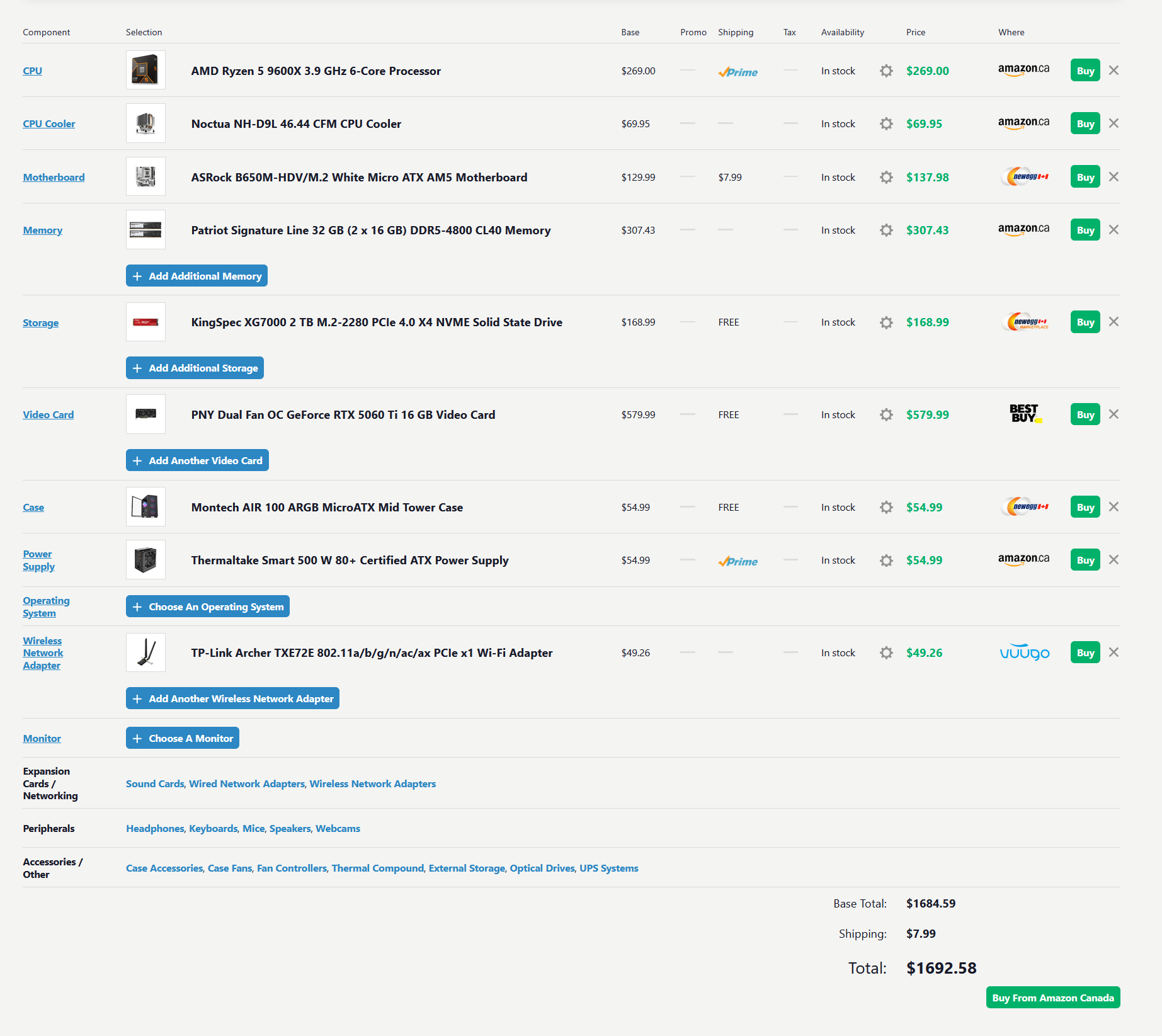Open settings gear for ASRock Motherboard row
The width and height of the screenshot is (1162, 1036).
click(x=886, y=177)
